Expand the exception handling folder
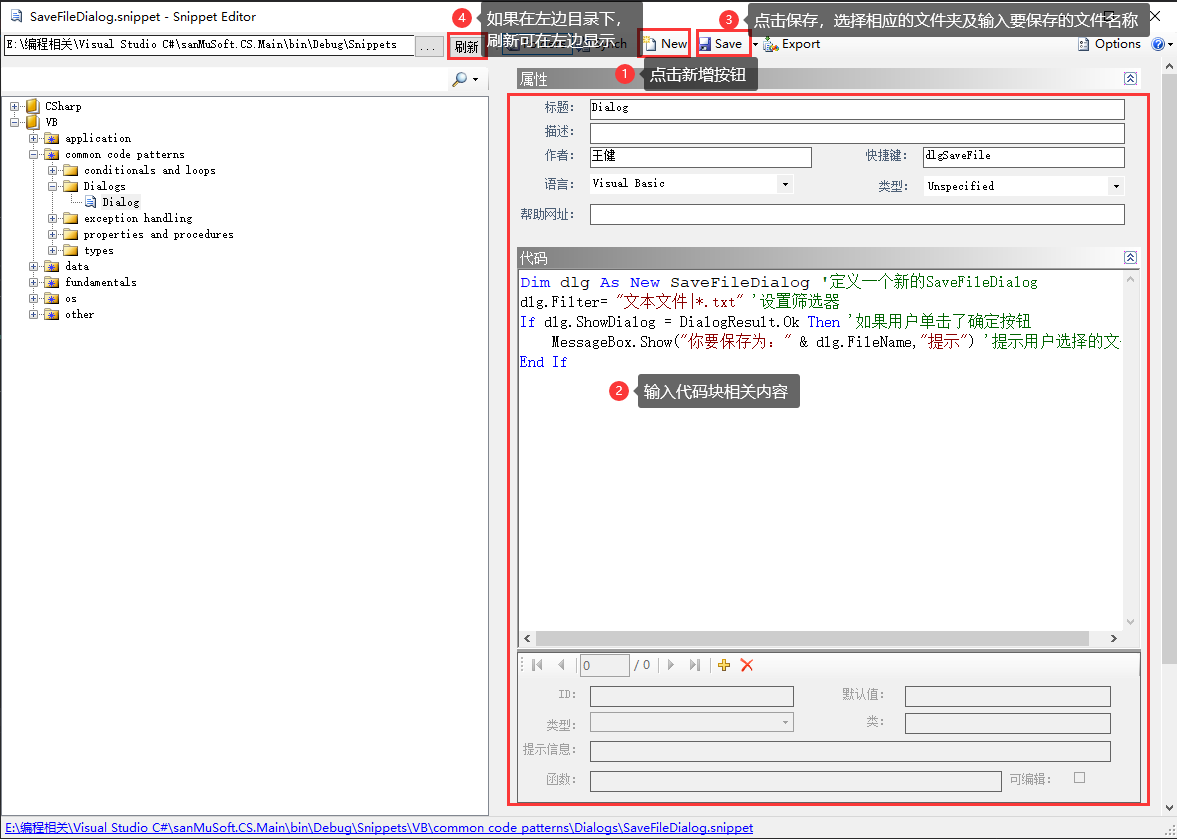This screenshot has height=839, width=1177. pos(53,218)
